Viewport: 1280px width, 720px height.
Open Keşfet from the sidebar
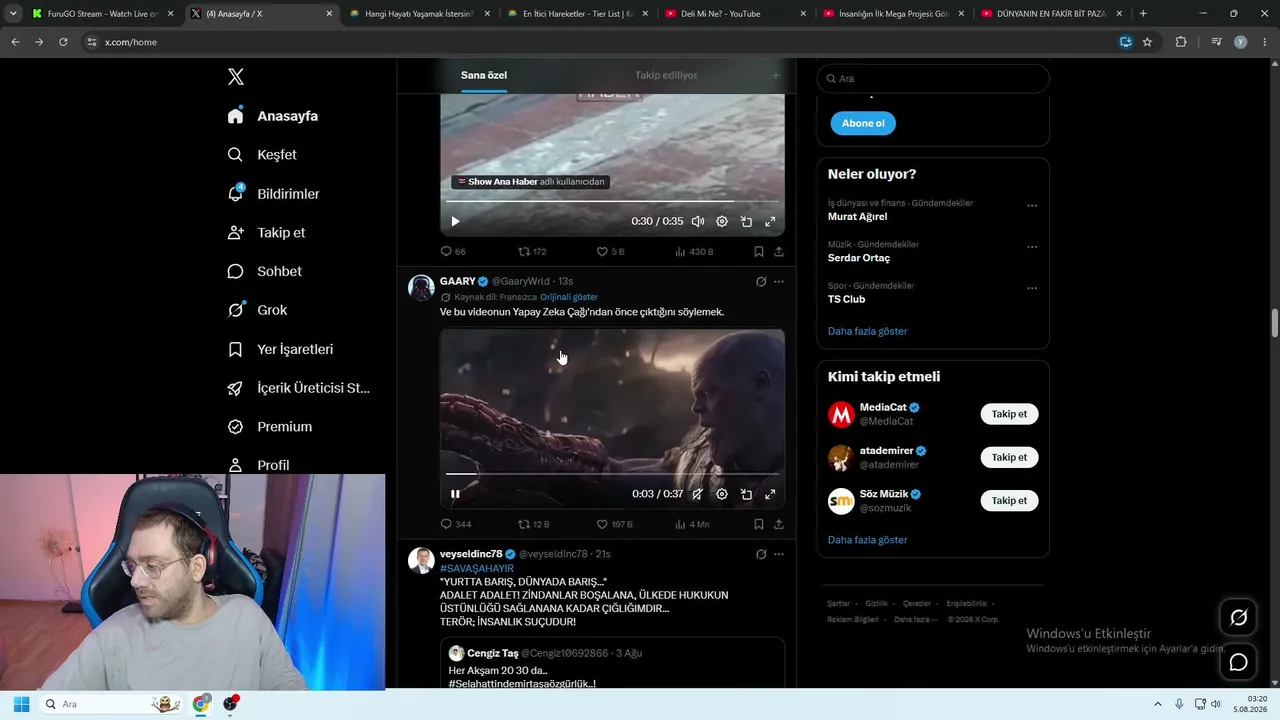pos(262,155)
